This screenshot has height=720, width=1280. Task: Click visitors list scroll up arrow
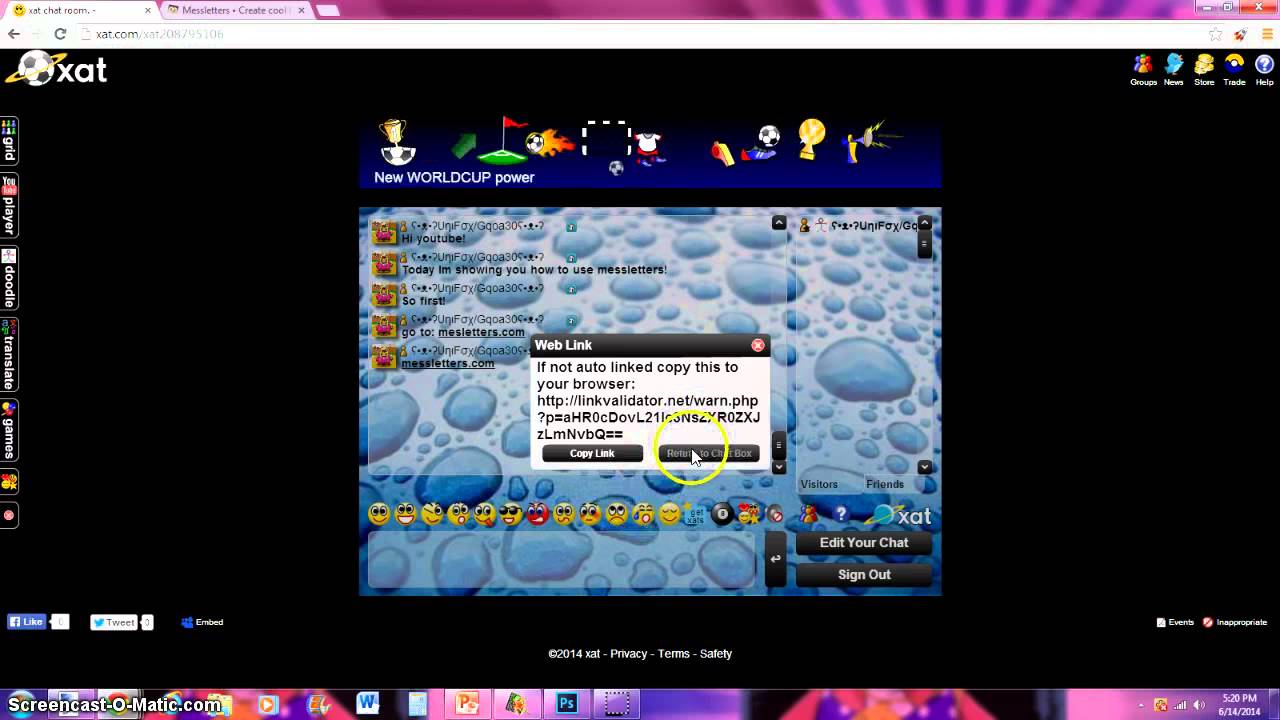[x=925, y=223]
